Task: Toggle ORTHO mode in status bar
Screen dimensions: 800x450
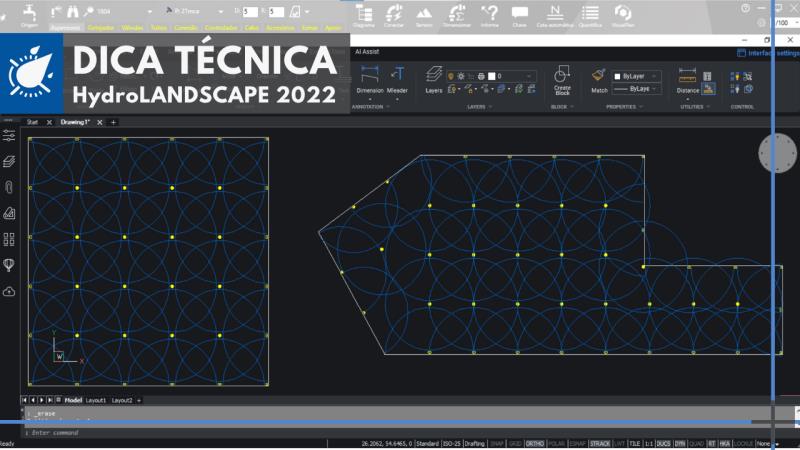Action: [535, 444]
